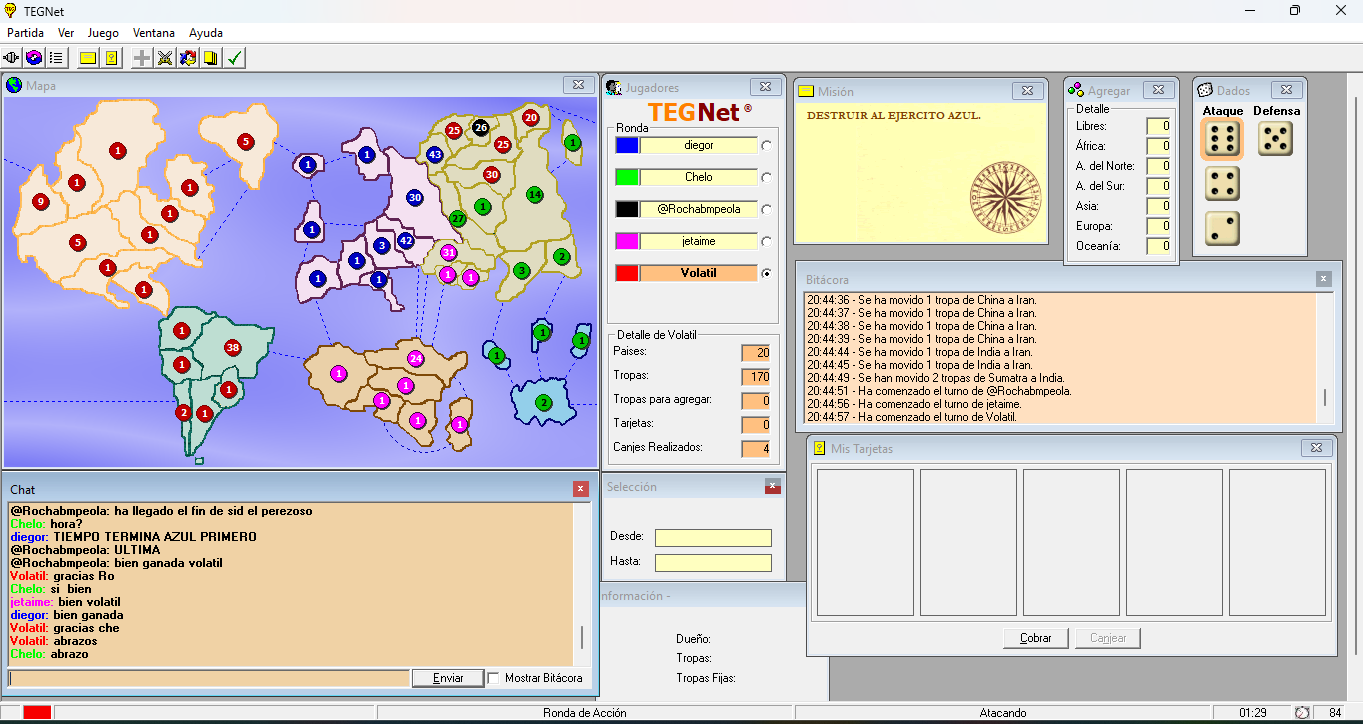Click the regroup troops arrows icon
The width and height of the screenshot is (1363, 724).
click(188, 58)
